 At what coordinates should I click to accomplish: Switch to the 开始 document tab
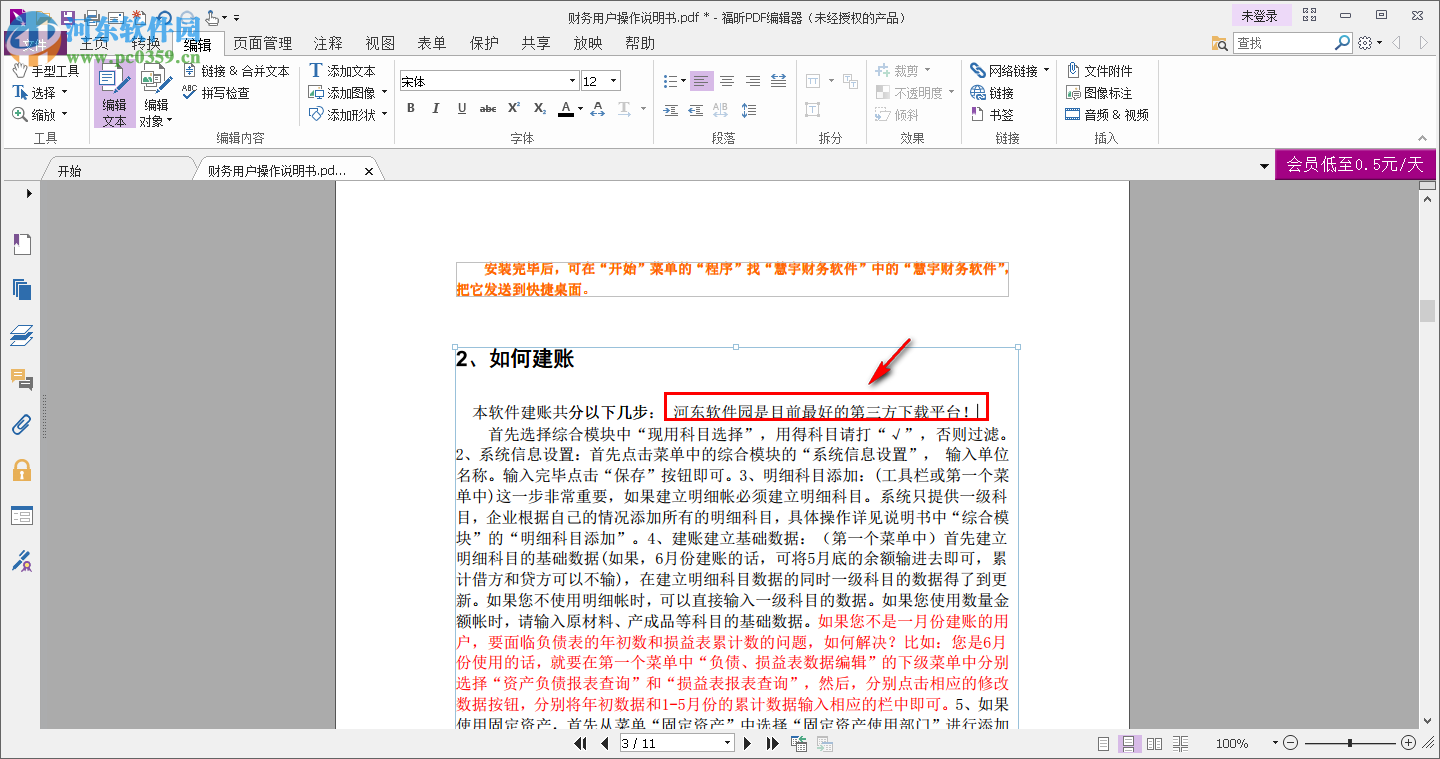[98, 169]
